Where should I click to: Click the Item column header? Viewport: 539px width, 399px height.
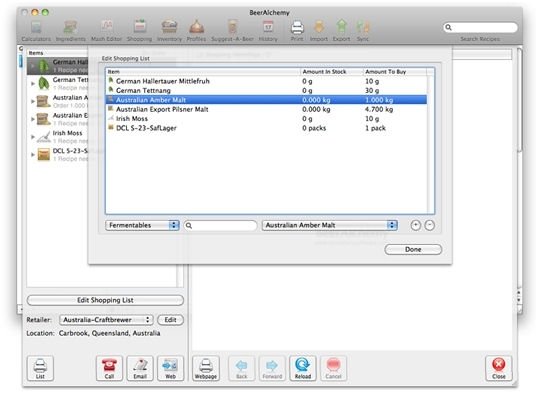203,72
